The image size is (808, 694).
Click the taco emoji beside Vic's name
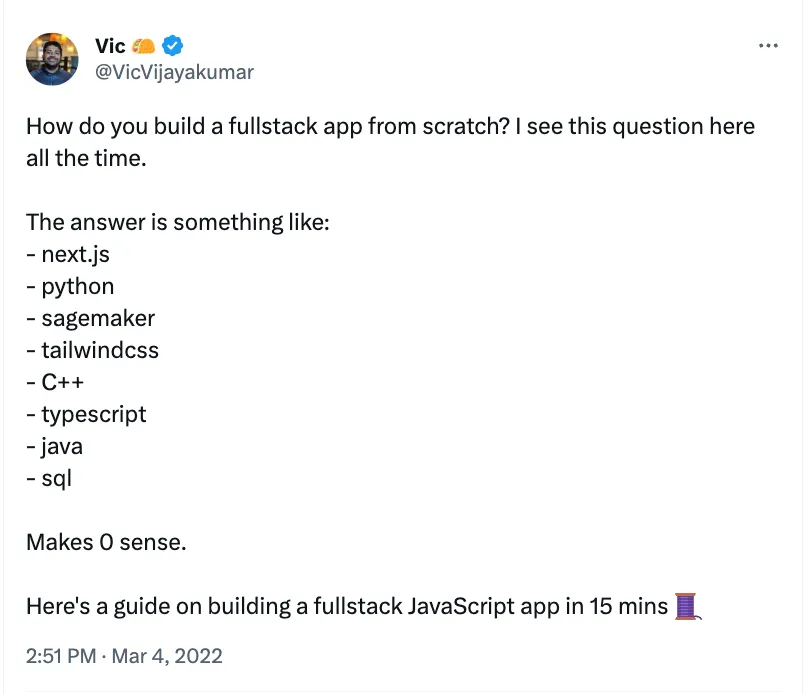(x=144, y=45)
